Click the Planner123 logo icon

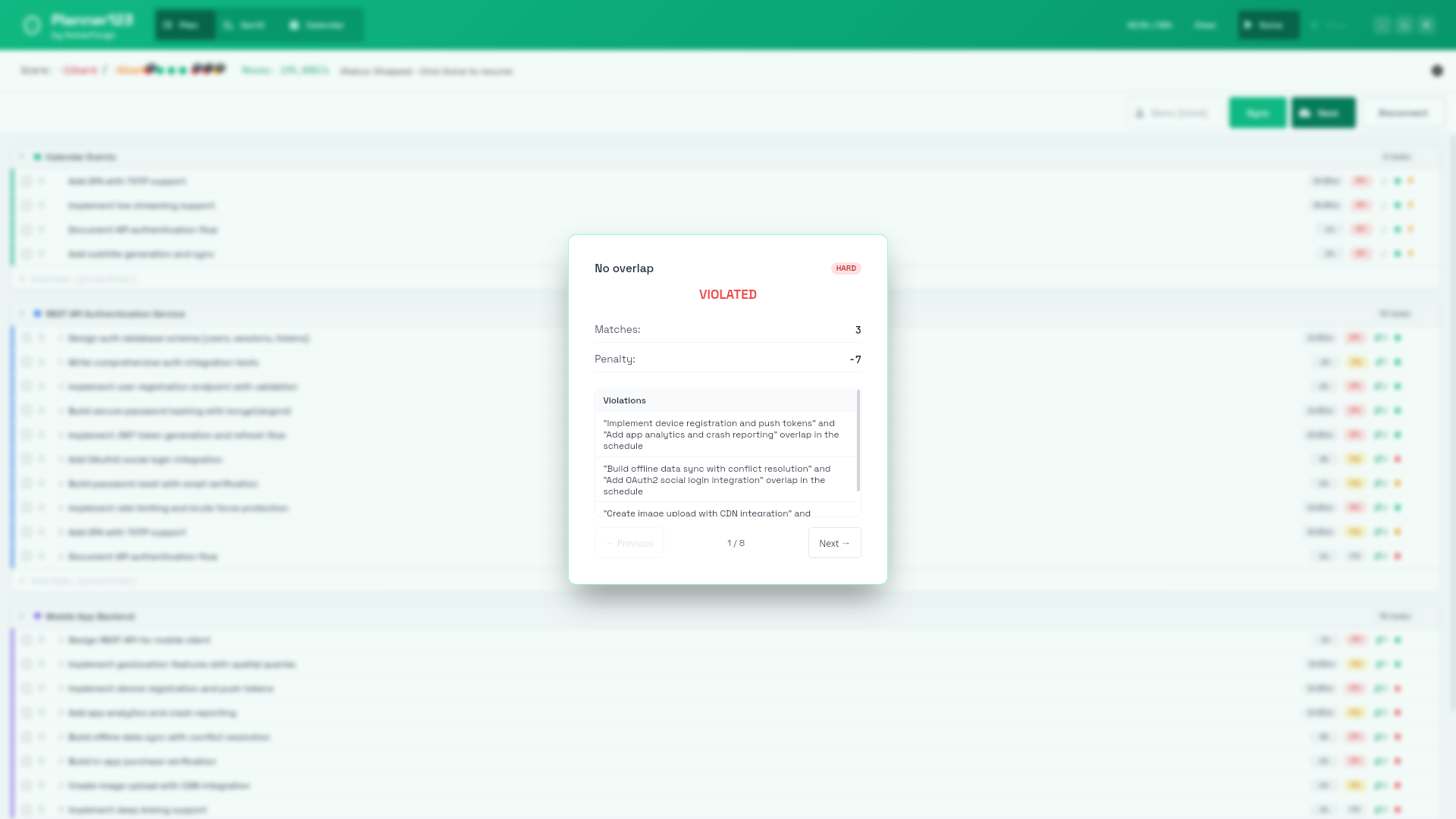click(31, 24)
